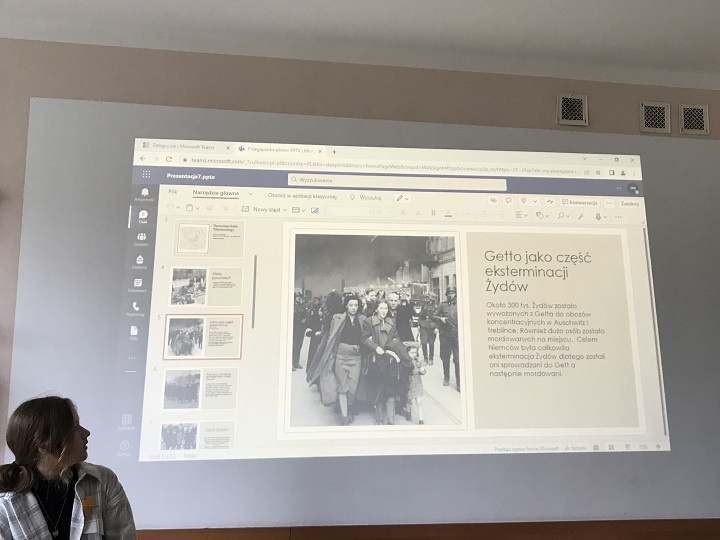Image resolution: width=720 pixels, height=540 pixels.
Task: Click Notatki in the status bar
Action: point(576,448)
